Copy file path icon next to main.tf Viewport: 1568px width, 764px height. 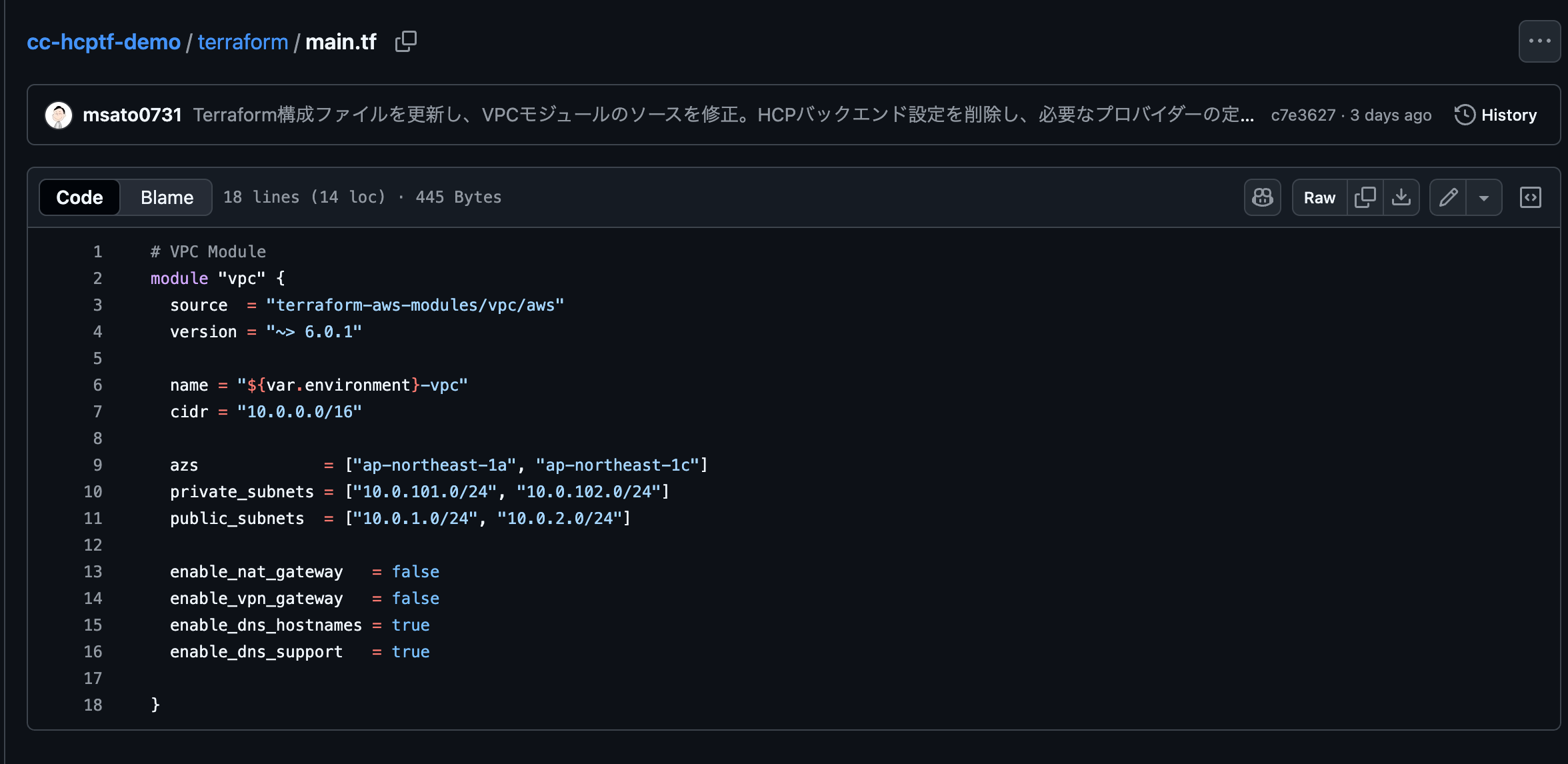(405, 41)
